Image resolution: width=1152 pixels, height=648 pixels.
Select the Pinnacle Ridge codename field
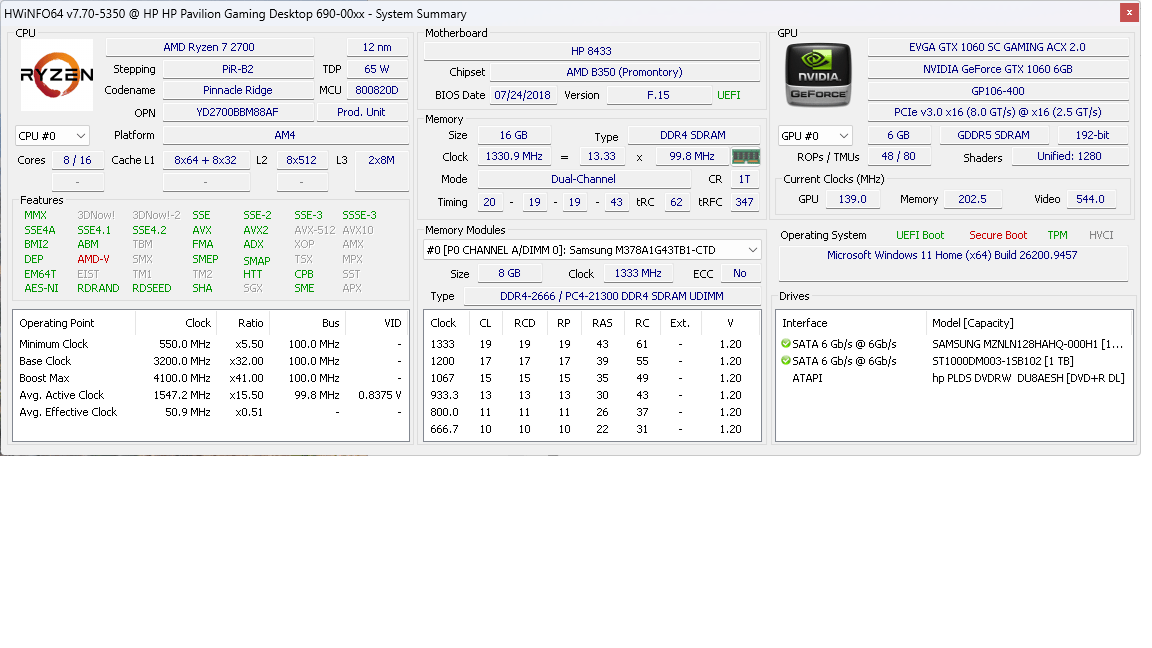pyautogui.click(x=238, y=90)
